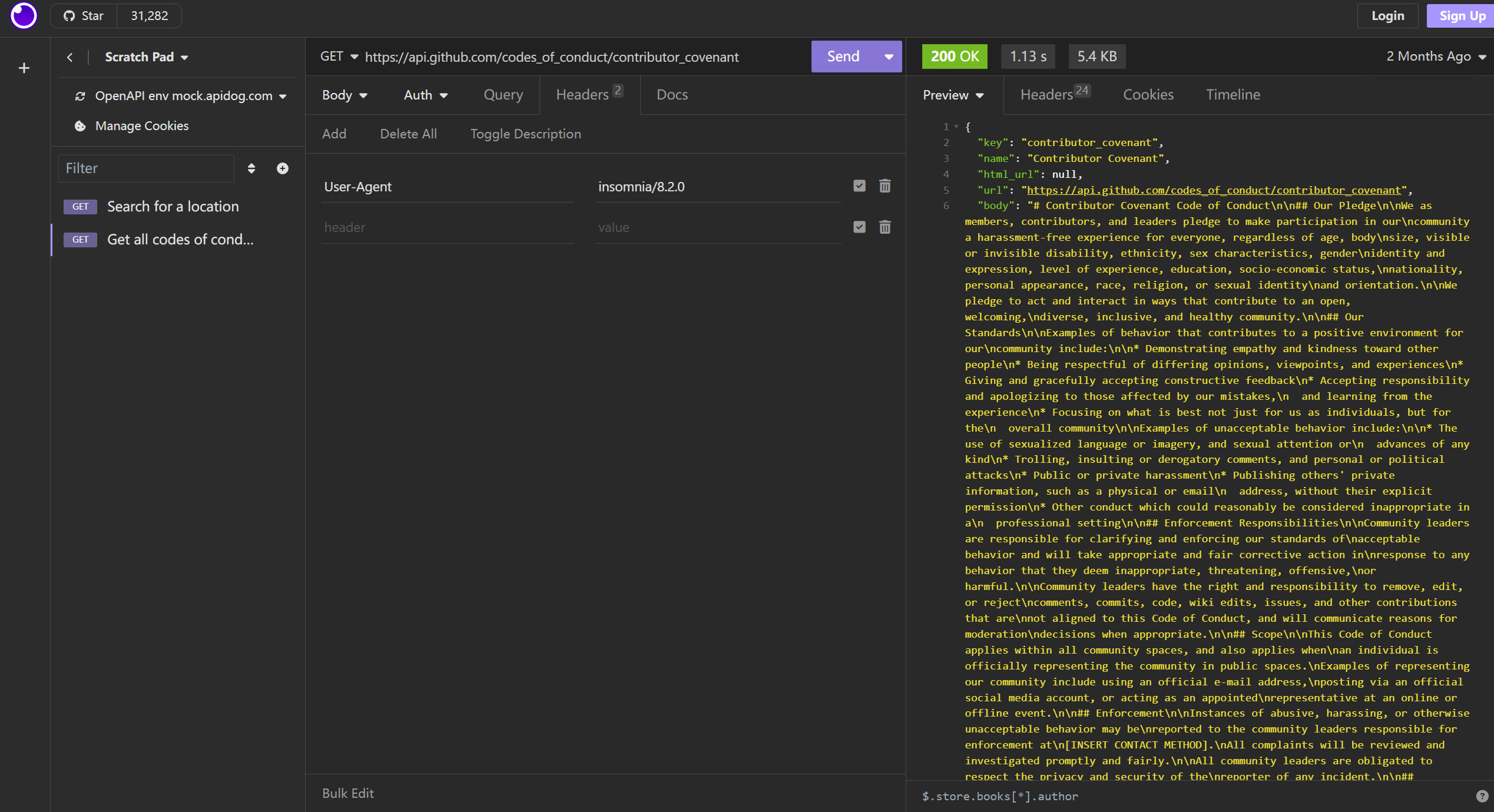Screen dimensions: 1494x812
Task: Click the back chevron beside Scratch Pad
Action: [70, 57]
